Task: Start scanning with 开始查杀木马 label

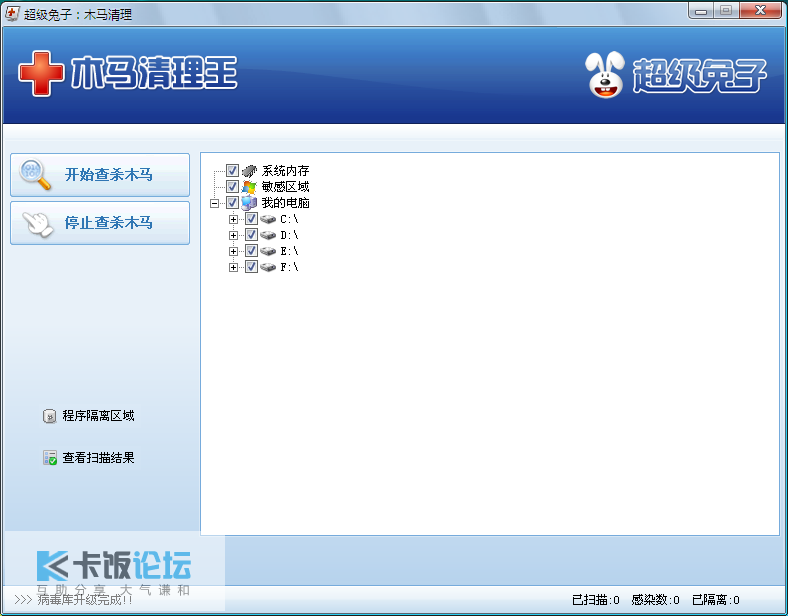Action: click(109, 175)
